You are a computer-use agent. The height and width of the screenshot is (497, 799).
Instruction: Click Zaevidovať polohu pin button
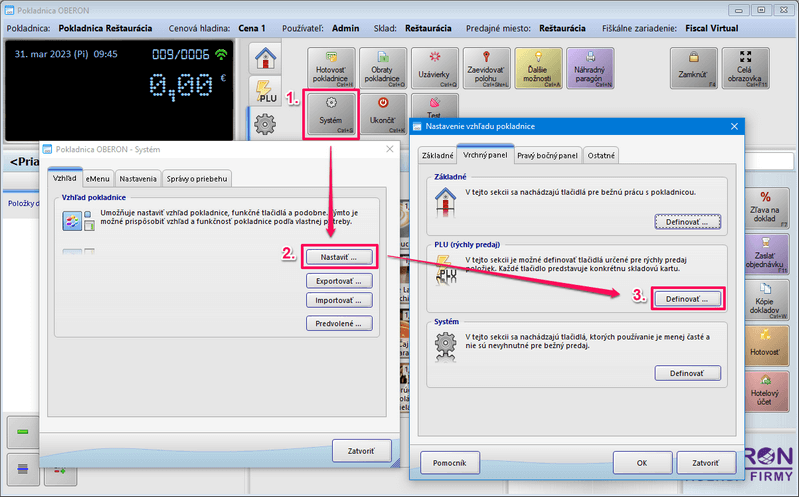coord(486,66)
